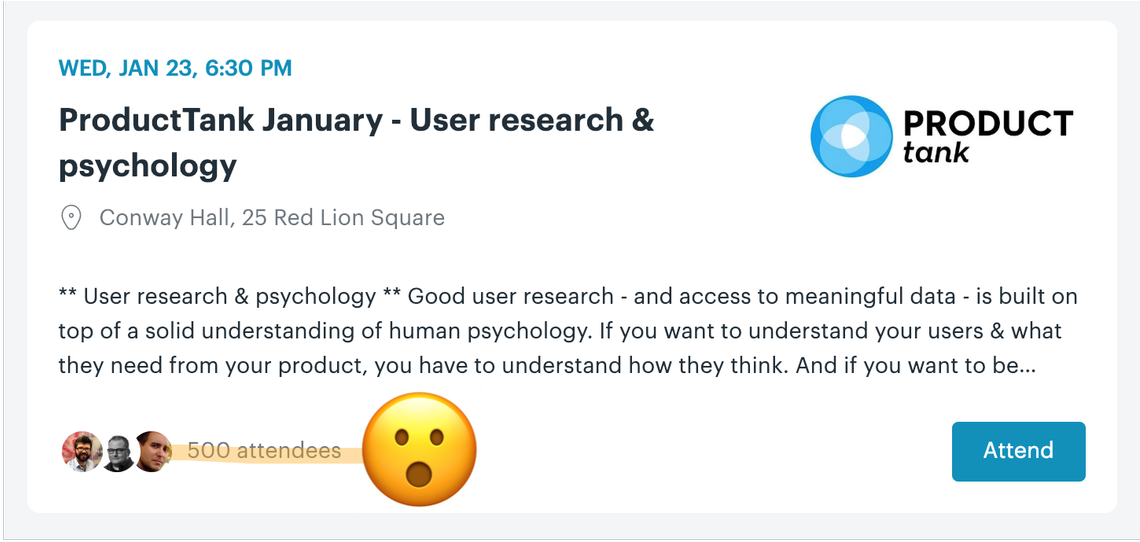Click the word 'psychology' in event title

tap(148, 167)
